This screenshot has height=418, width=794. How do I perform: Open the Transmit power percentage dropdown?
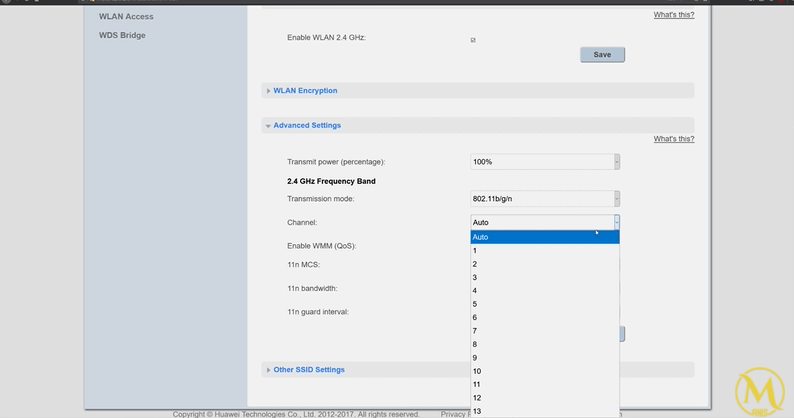pos(545,162)
